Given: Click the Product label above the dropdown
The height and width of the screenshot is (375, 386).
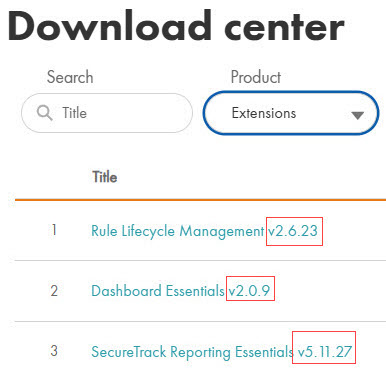Looking at the screenshot, I should (x=256, y=77).
